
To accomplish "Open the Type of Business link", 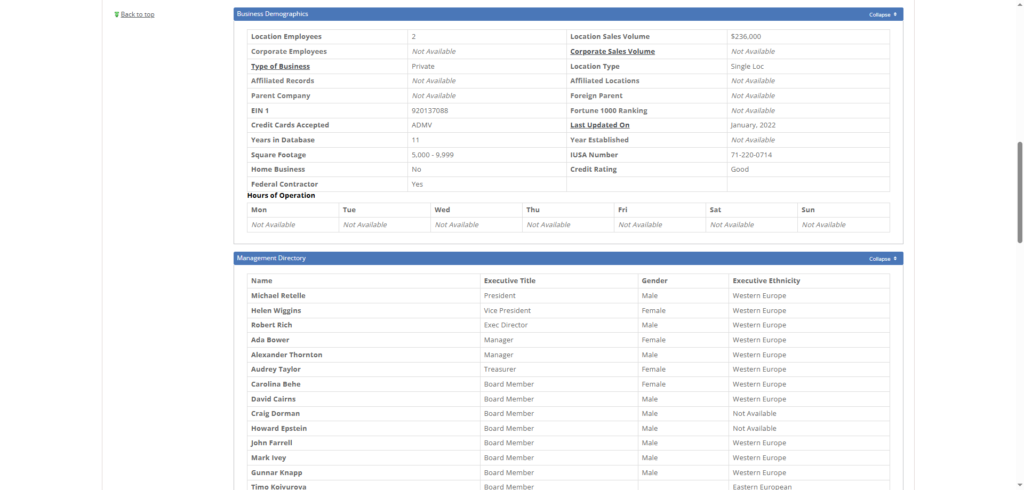I will (x=280, y=66).
